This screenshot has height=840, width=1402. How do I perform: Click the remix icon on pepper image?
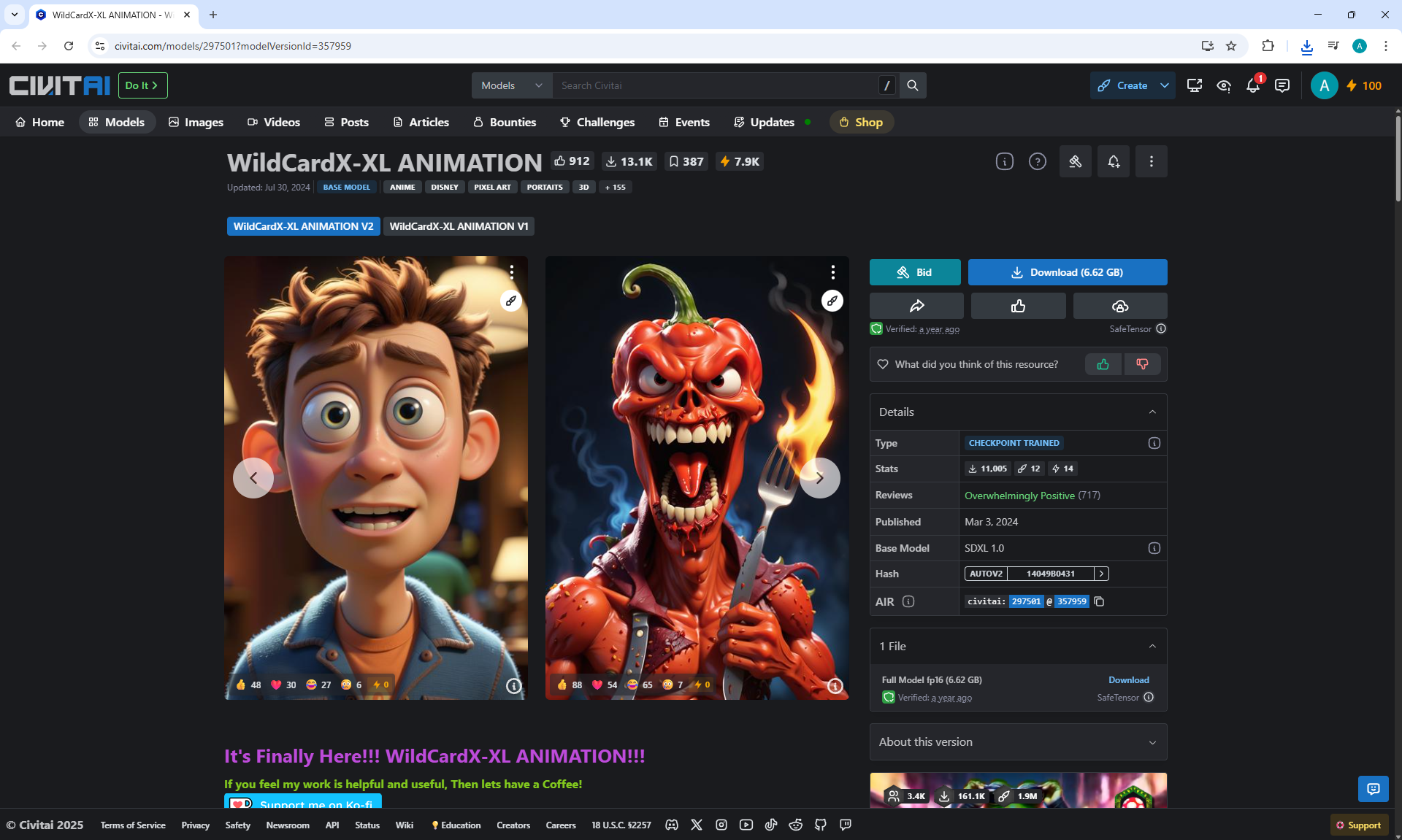[x=832, y=301]
